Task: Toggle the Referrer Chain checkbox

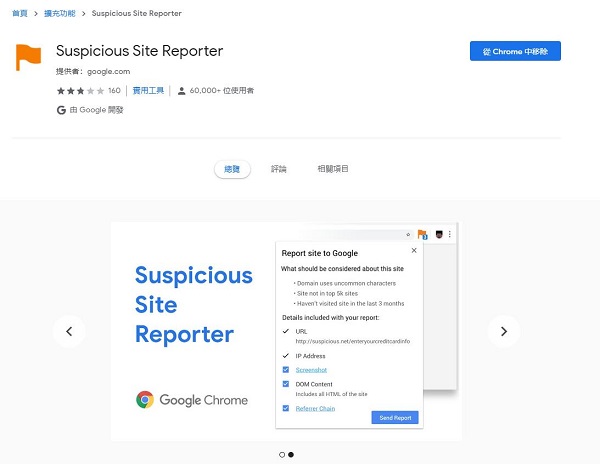Action: tap(286, 408)
